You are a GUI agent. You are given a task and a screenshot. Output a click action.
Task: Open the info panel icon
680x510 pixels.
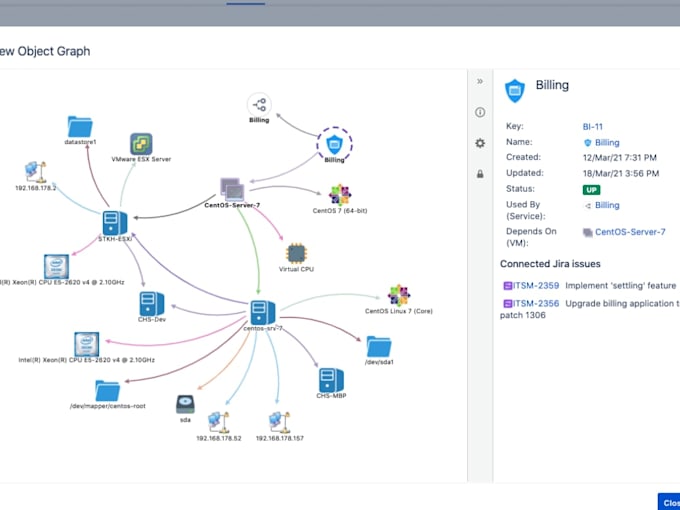tap(480, 112)
